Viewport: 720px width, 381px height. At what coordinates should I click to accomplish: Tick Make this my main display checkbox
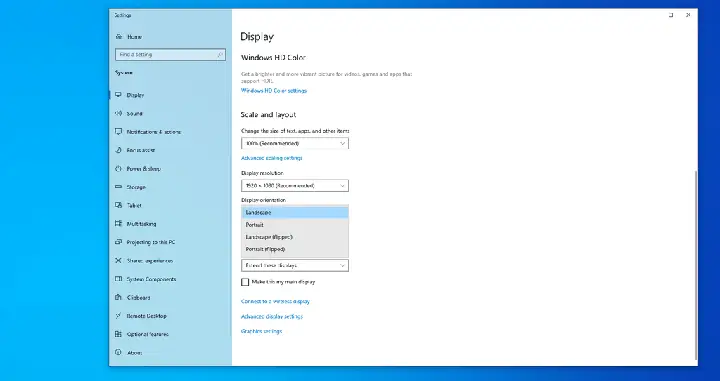tap(245, 282)
